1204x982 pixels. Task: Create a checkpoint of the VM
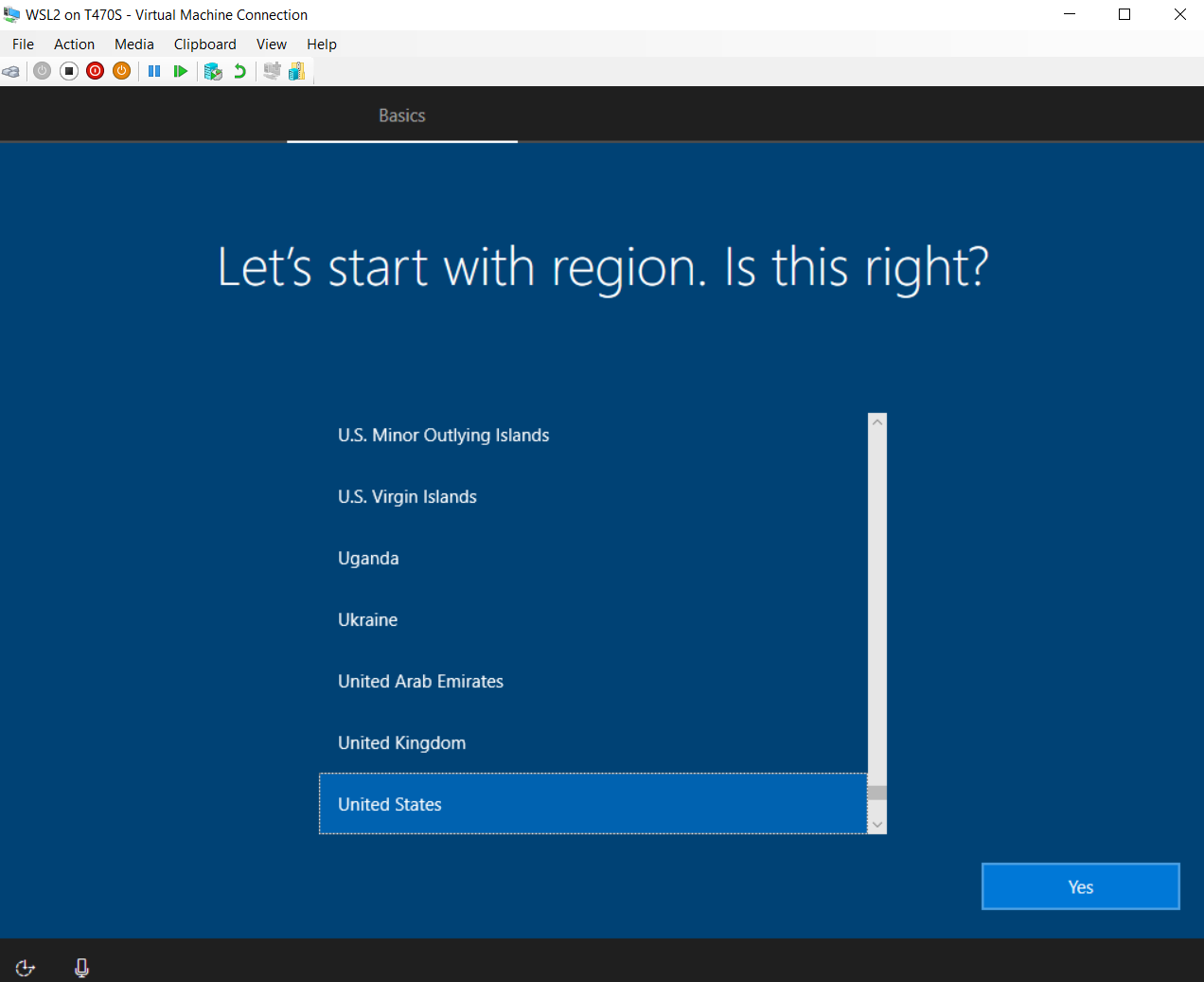pos(212,70)
